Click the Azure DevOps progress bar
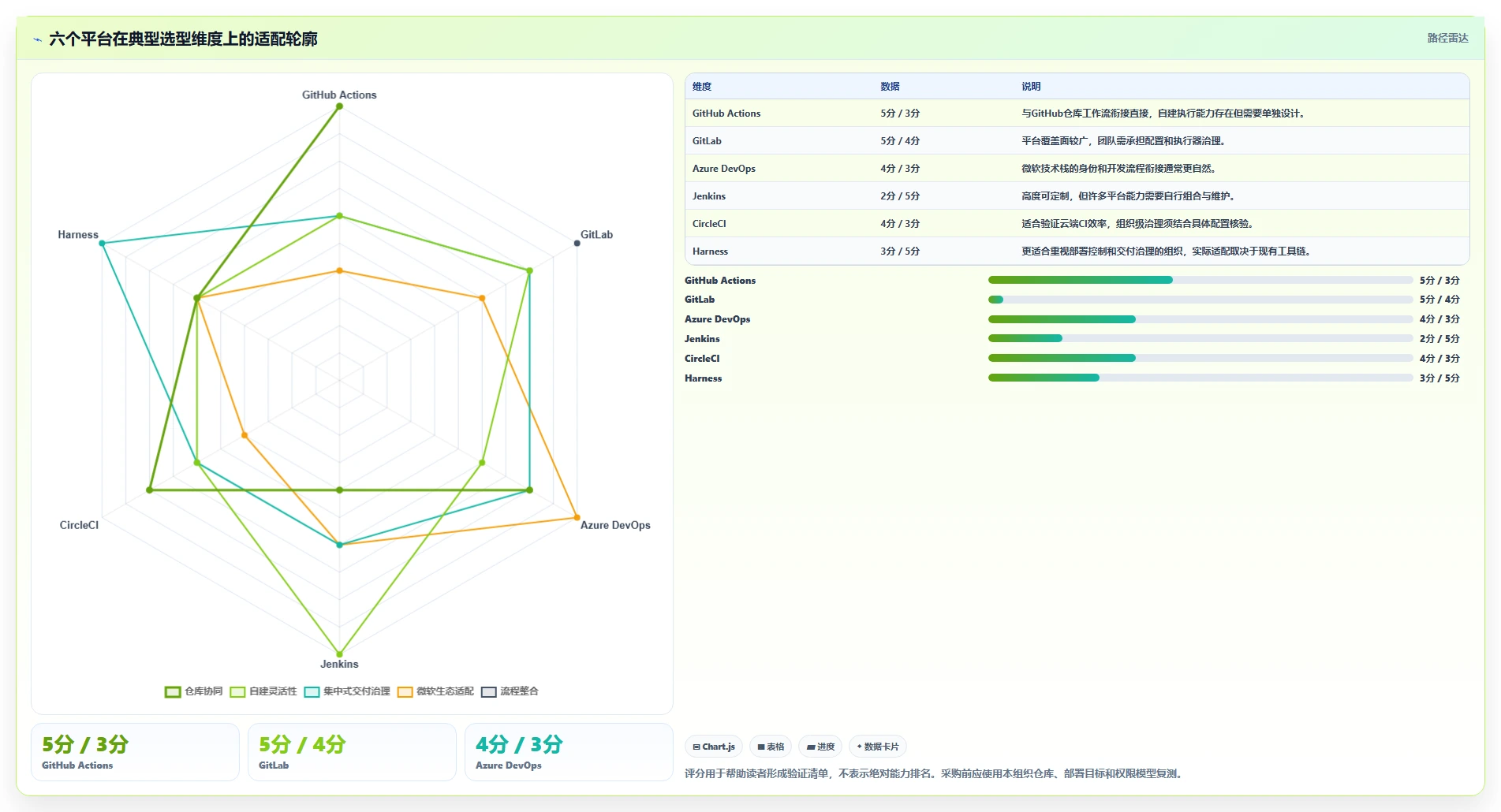The height and width of the screenshot is (812, 1501). (x=1200, y=319)
